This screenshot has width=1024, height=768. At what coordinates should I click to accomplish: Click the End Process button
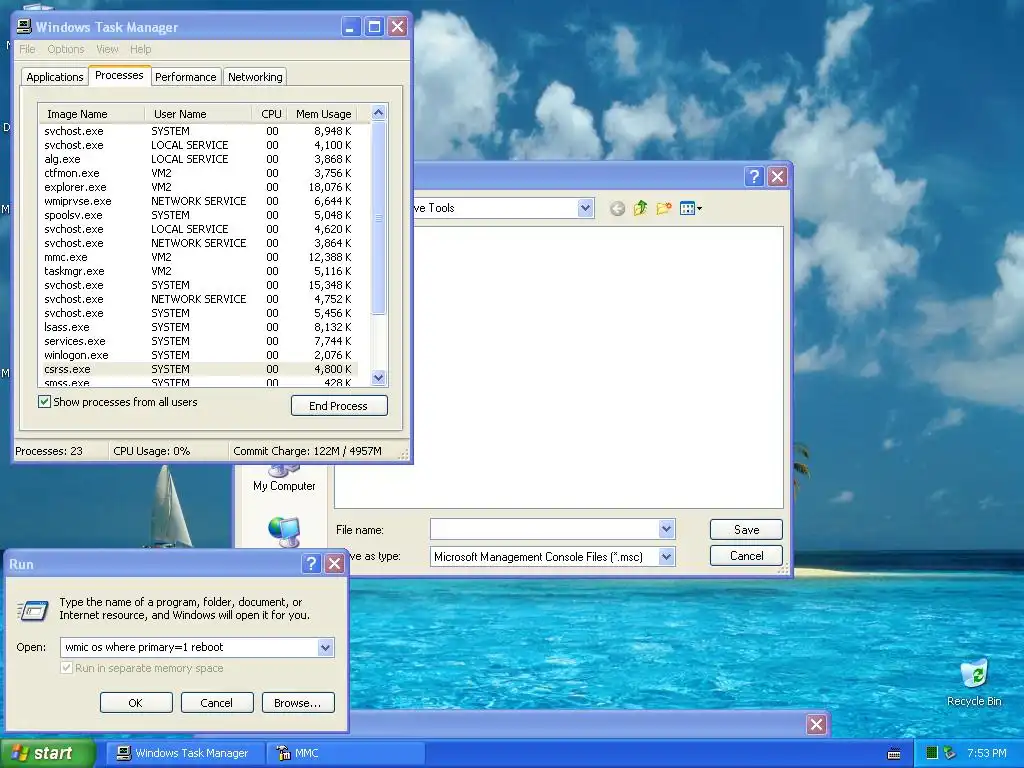coord(339,406)
